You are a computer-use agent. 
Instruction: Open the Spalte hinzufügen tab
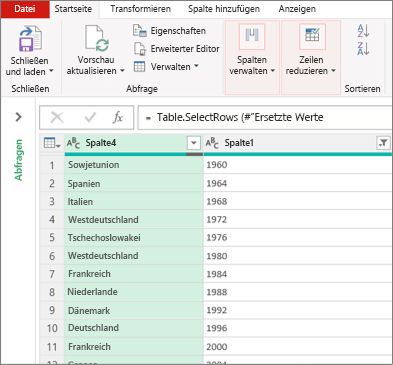point(224,9)
